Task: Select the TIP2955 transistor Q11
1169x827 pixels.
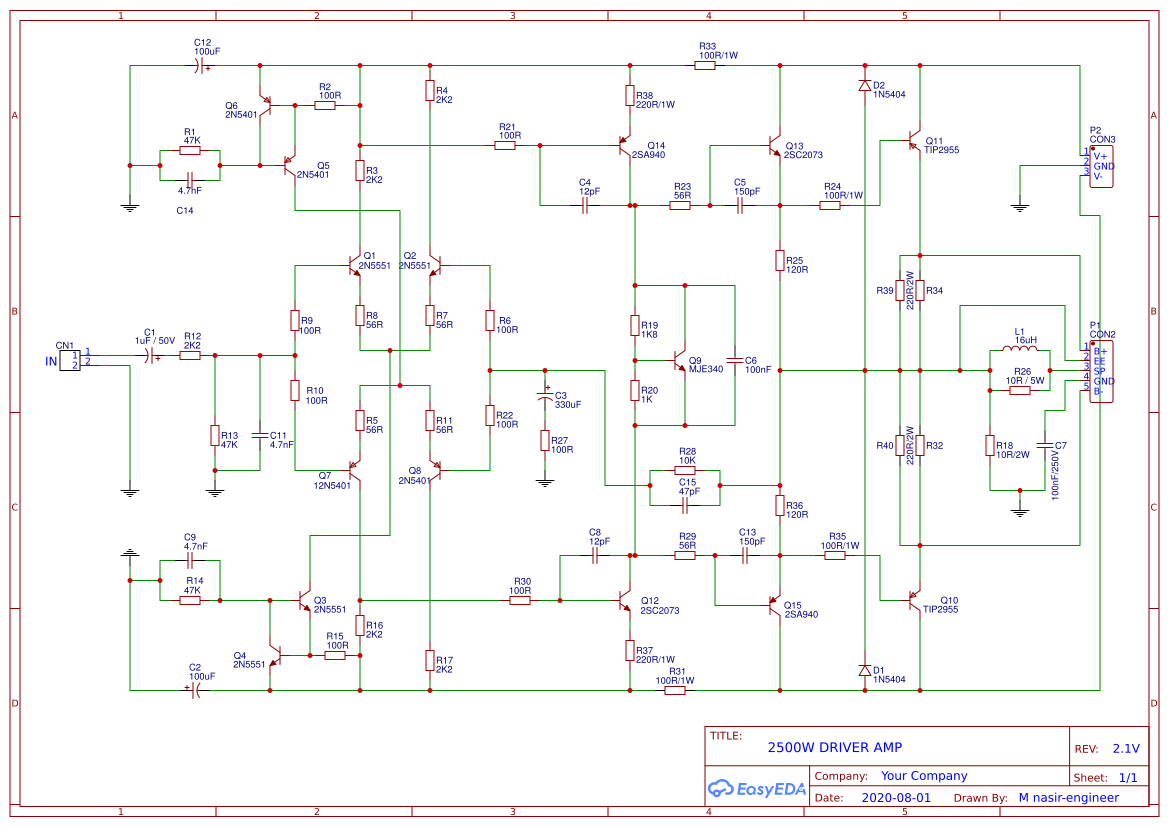Action: click(915, 143)
